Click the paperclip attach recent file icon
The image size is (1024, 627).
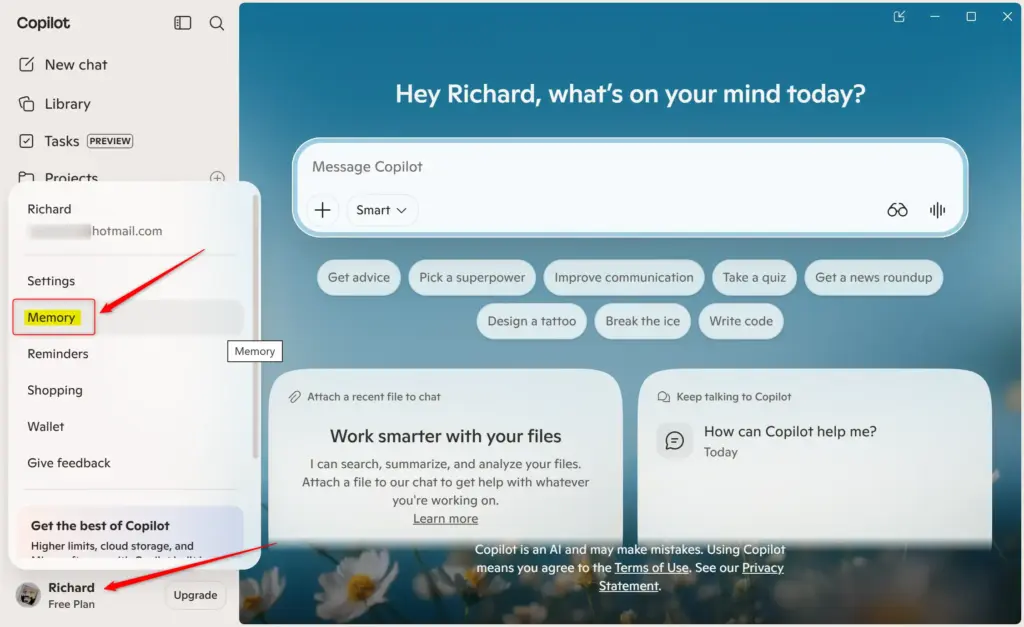pyautogui.click(x=295, y=396)
